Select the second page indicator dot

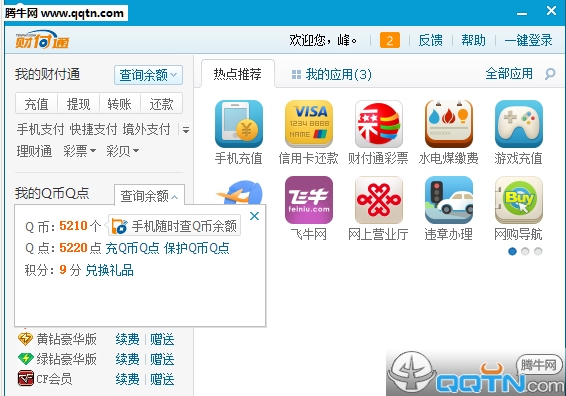click(525, 251)
